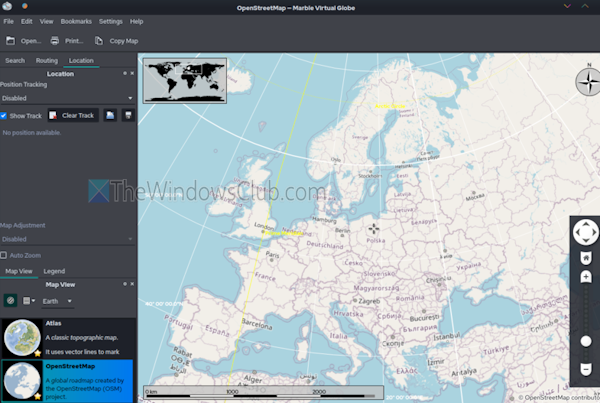Screen dimensions: 600x403
Task: Select the Atlas map theme
Action: point(68,338)
